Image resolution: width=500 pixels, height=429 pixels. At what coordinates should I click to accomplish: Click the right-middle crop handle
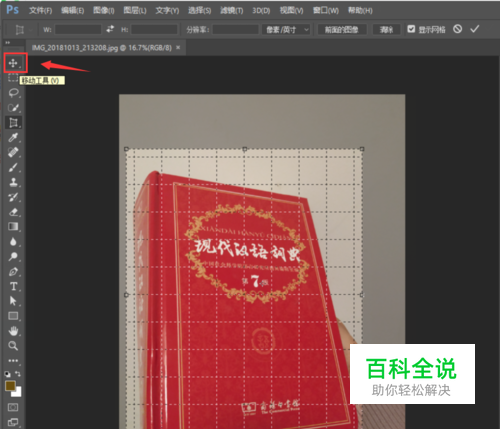point(362,295)
